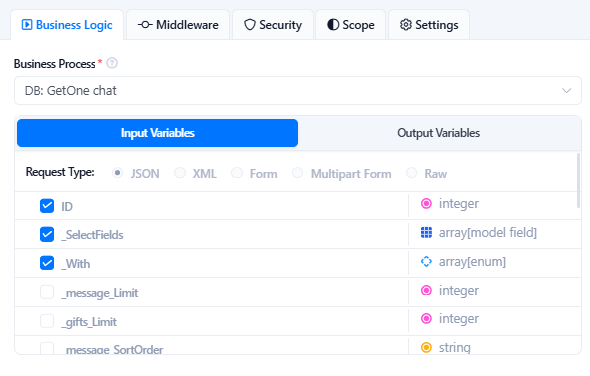Click the integer icon in _gifts_Limit row
The image size is (590, 376).
point(426,318)
